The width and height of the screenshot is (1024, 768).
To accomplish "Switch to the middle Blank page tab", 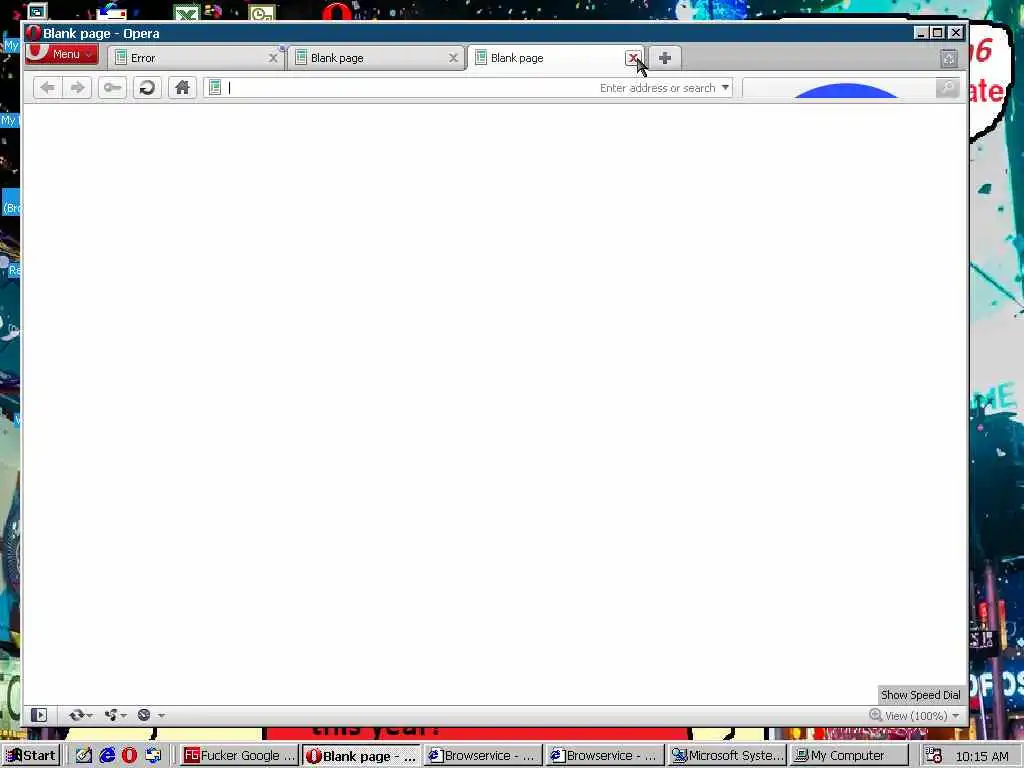I will click(x=376, y=58).
